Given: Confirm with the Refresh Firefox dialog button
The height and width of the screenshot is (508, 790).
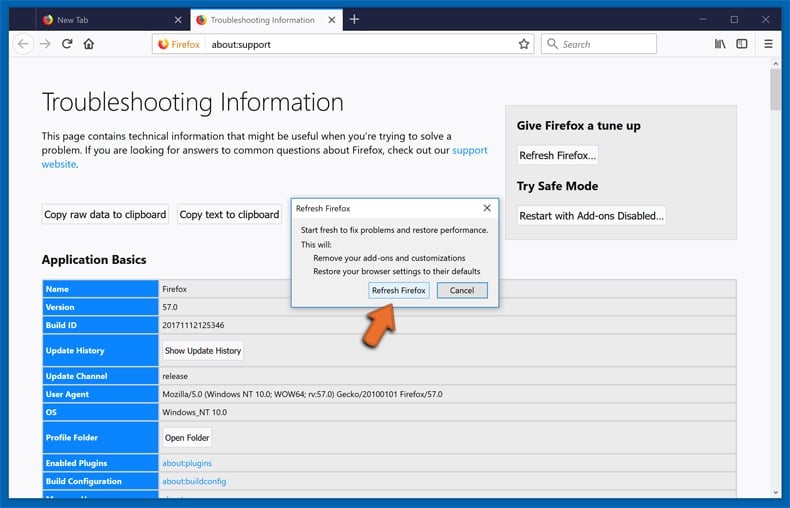Looking at the screenshot, I should [x=399, y=290].
